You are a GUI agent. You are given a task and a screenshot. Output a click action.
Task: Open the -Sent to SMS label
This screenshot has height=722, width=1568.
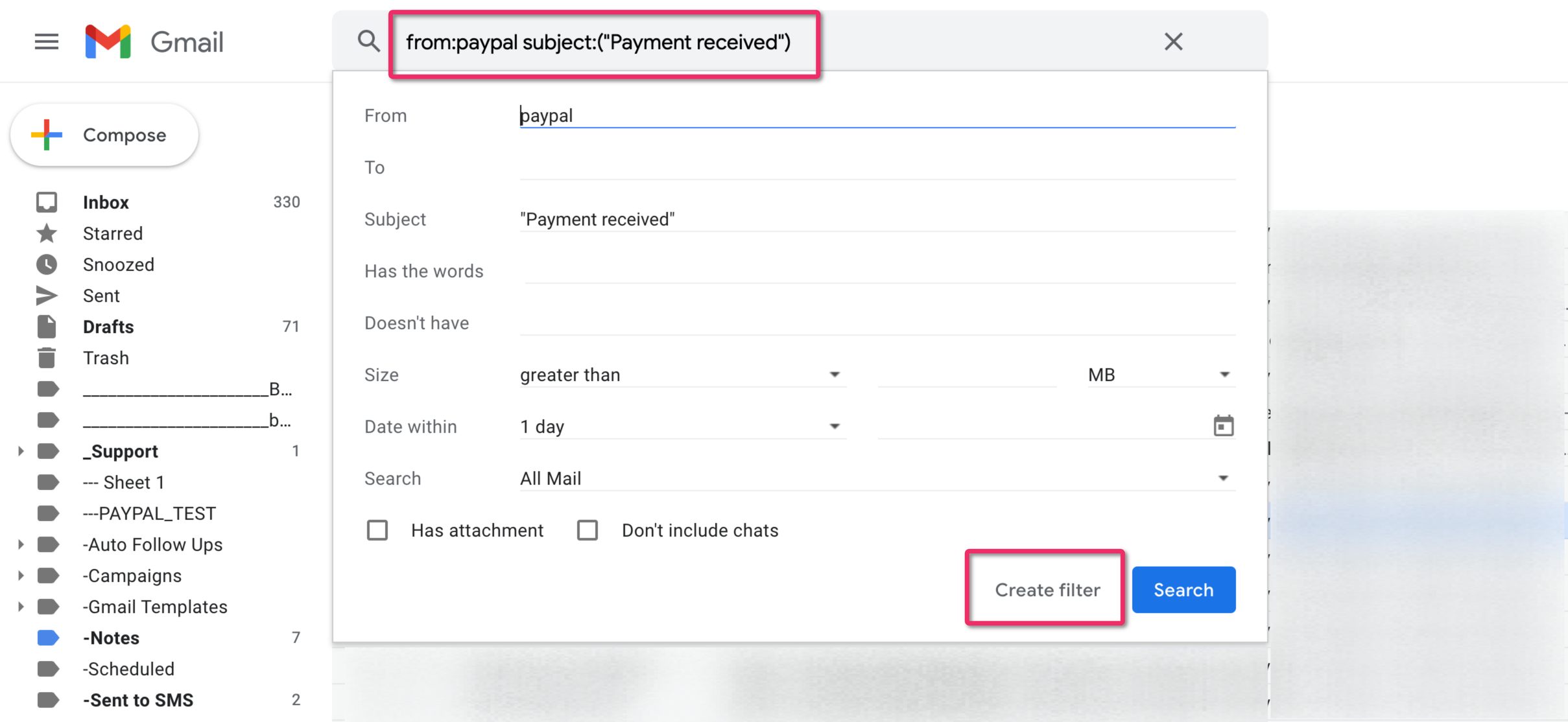[x=138, y=700]
